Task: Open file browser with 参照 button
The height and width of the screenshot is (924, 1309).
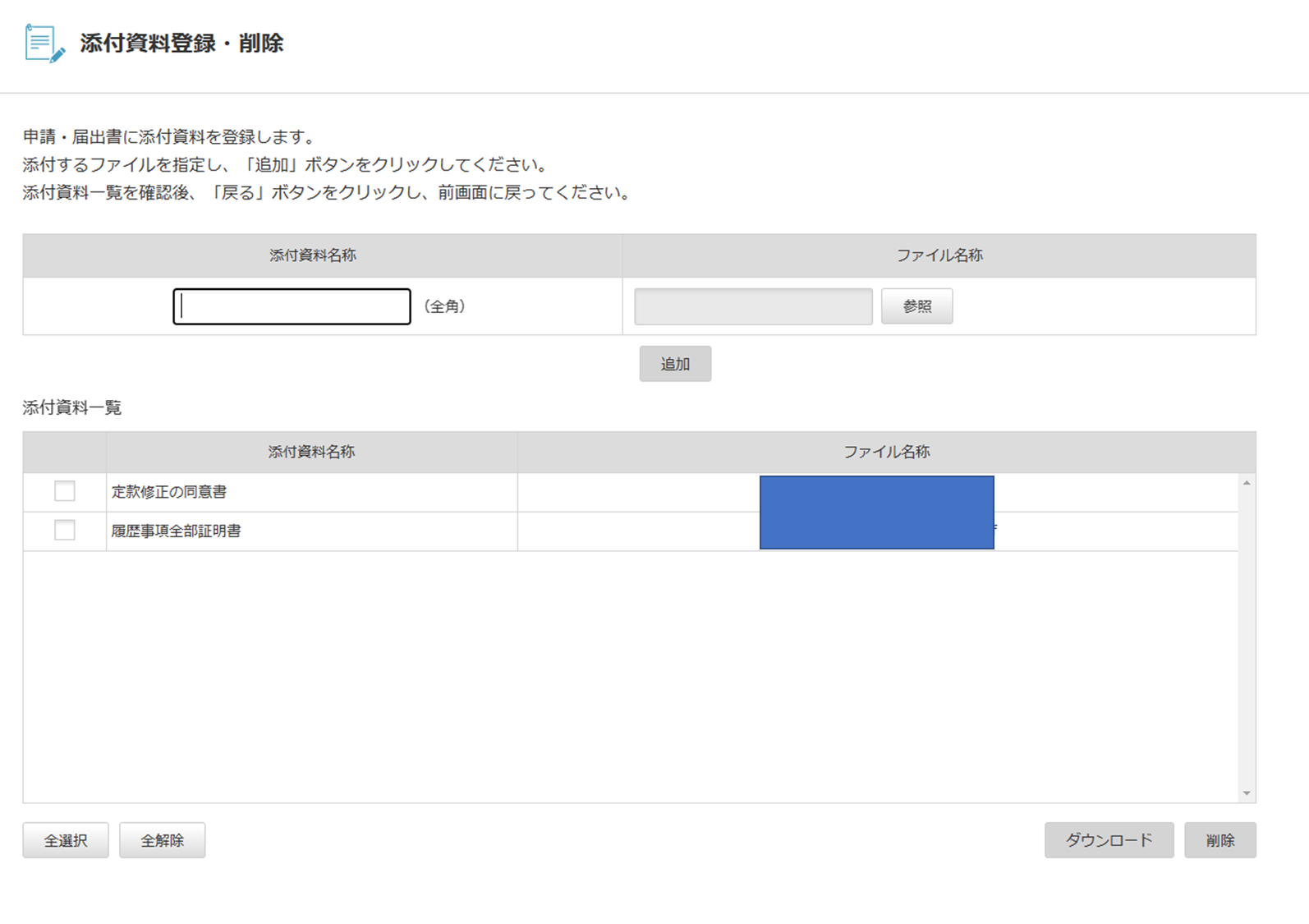Action: 917,306
